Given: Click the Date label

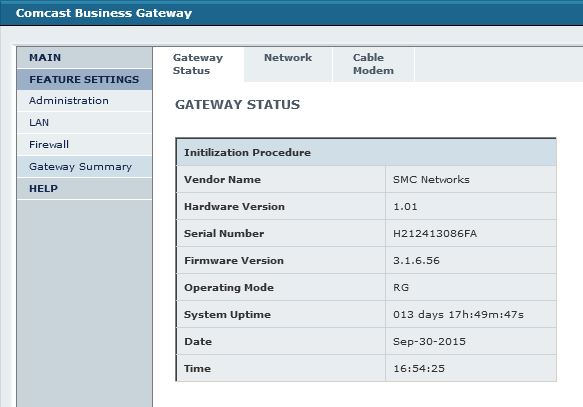Looking at the screenshot, I should pyautogui.click(x=198, y=342).
